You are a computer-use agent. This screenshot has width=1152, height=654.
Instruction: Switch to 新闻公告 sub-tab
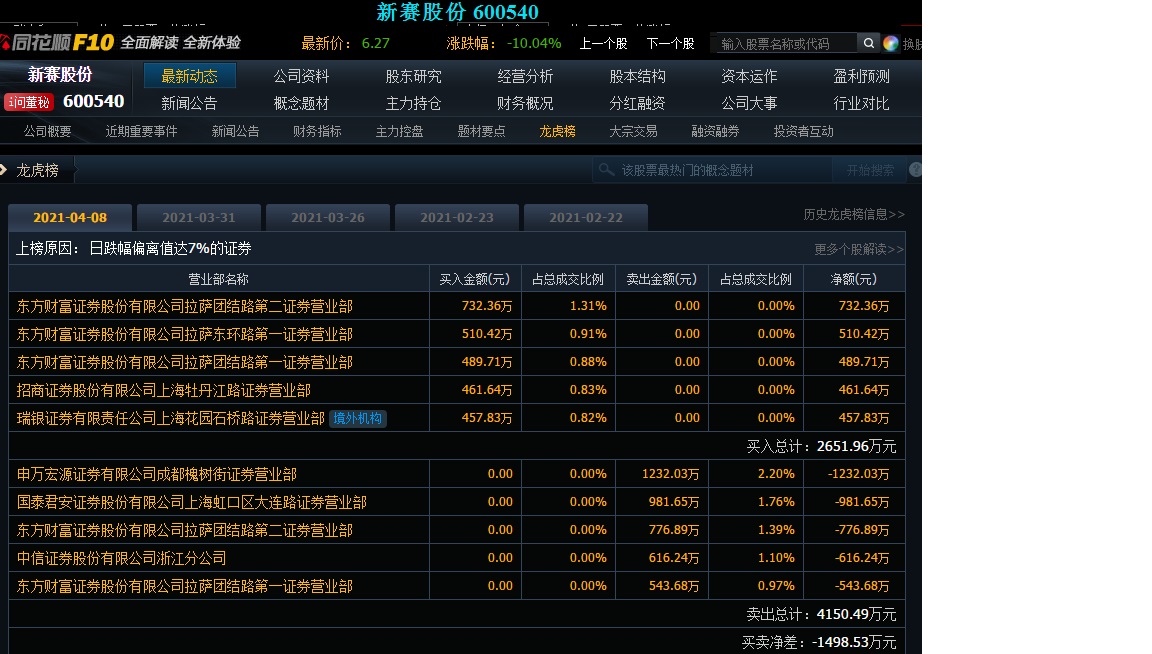point(235,131)
